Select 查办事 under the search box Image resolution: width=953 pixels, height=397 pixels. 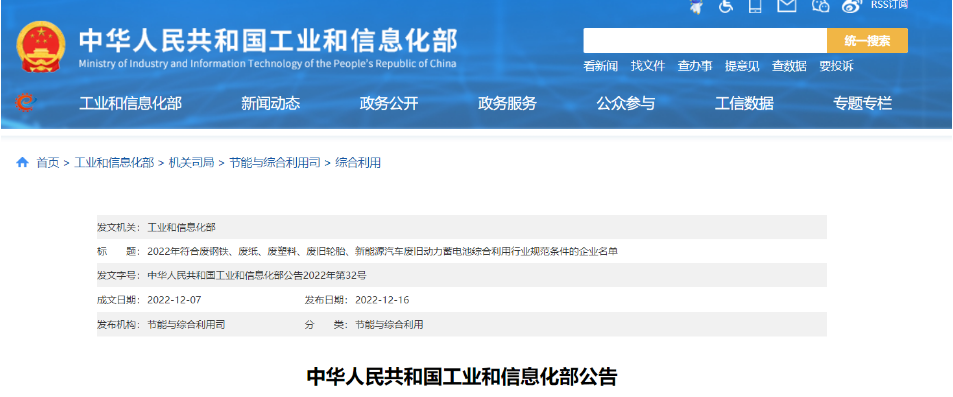[x=695, y=66]
